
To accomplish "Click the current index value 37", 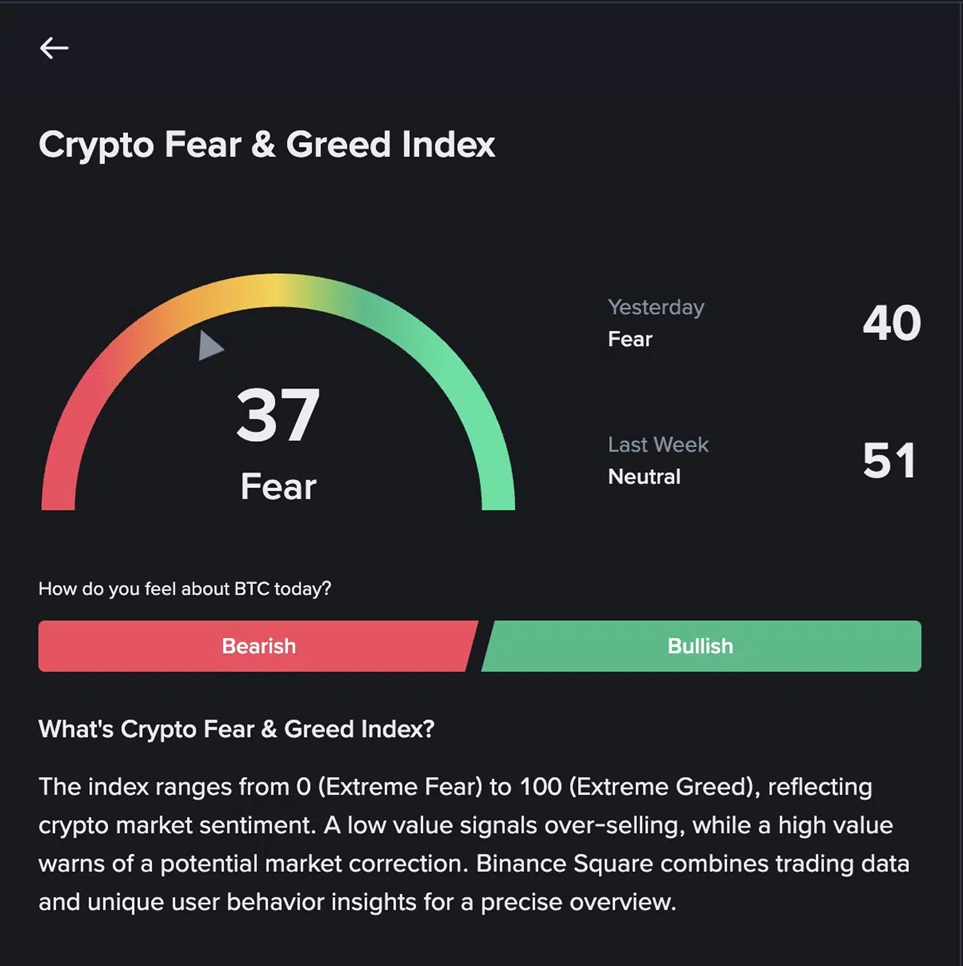I will (278, 417).
